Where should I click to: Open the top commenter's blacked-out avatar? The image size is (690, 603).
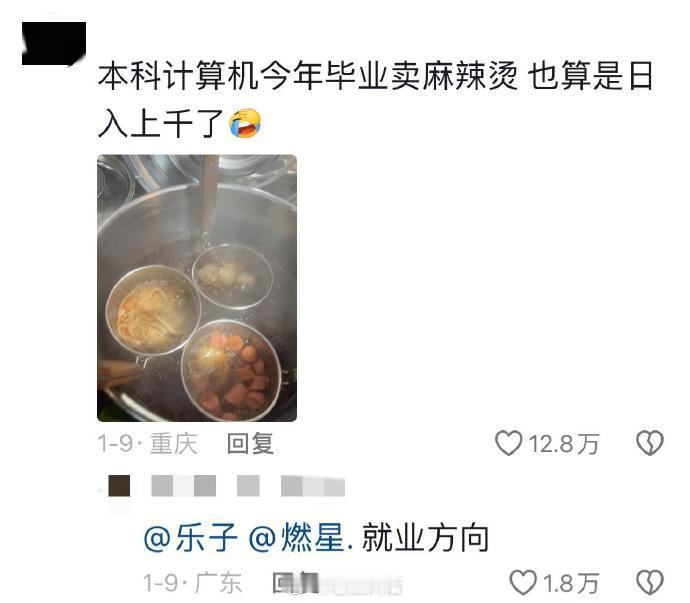(54, 44)
